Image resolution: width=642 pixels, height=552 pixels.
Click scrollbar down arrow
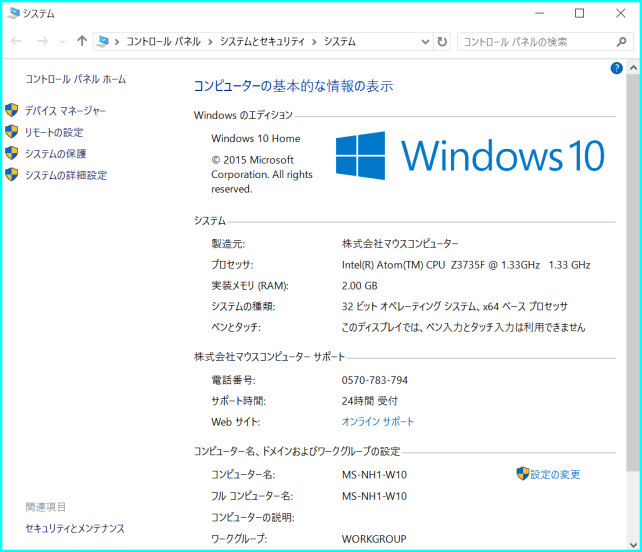click(633, 545)
